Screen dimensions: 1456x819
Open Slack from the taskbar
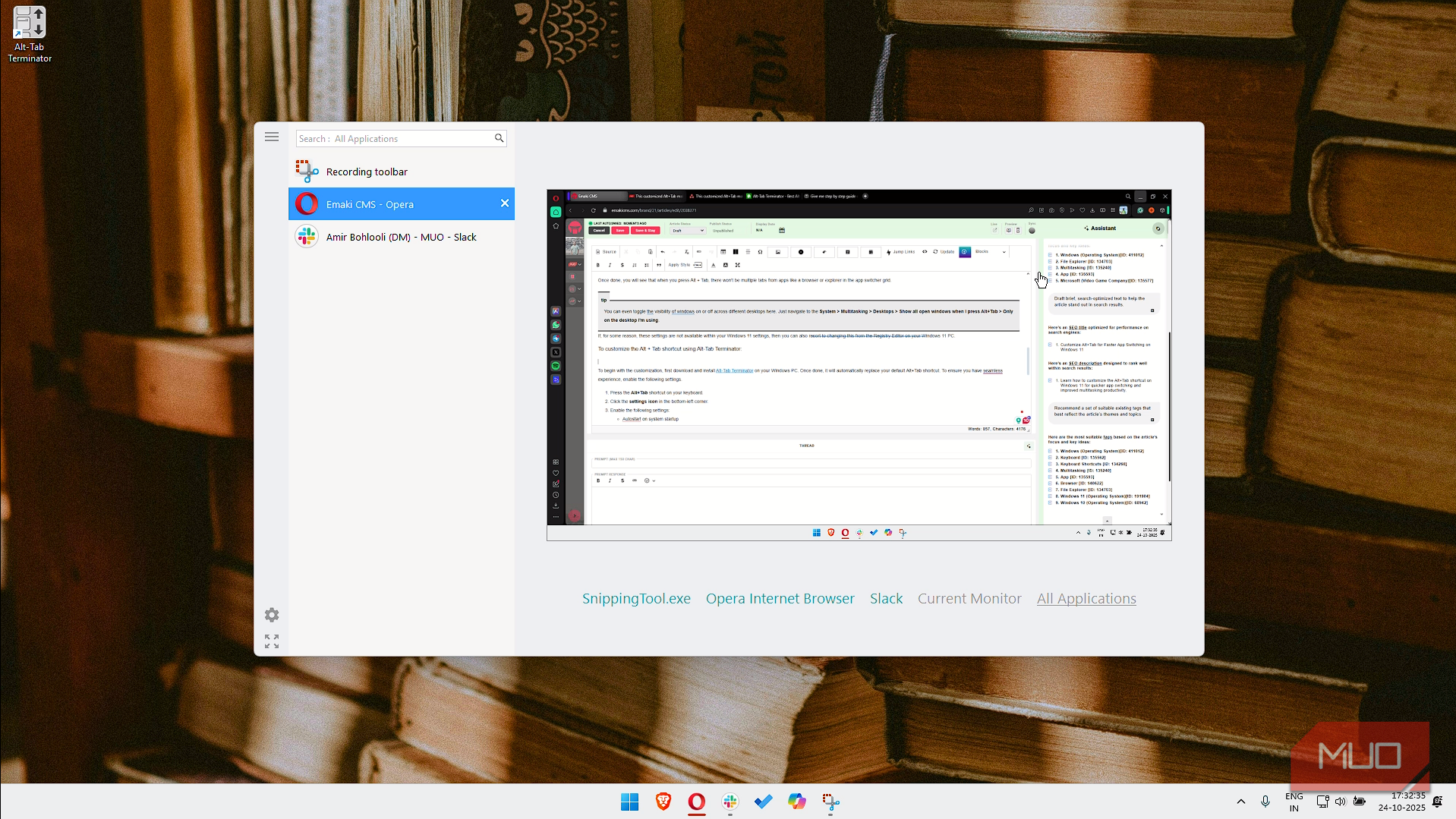[x=730, y=802]
